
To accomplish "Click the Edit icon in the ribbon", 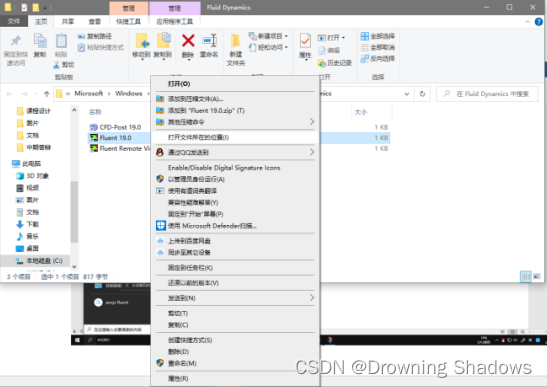I will click(x=322, y=50).
